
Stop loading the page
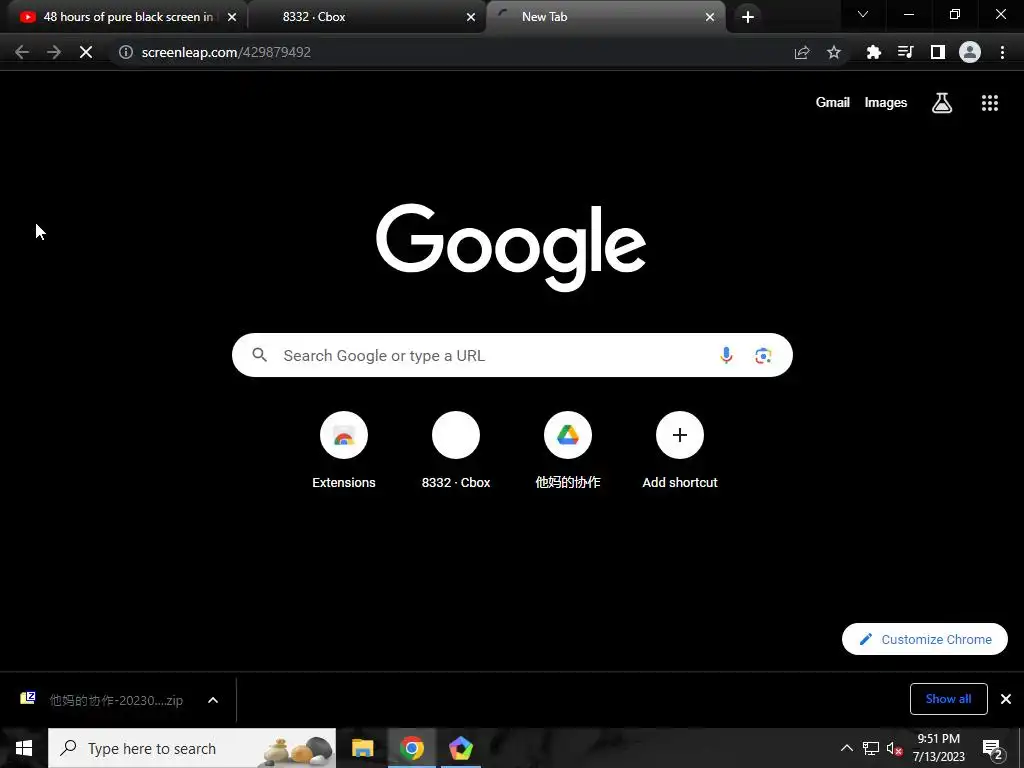pyautogui.click(x=86, y=52)
